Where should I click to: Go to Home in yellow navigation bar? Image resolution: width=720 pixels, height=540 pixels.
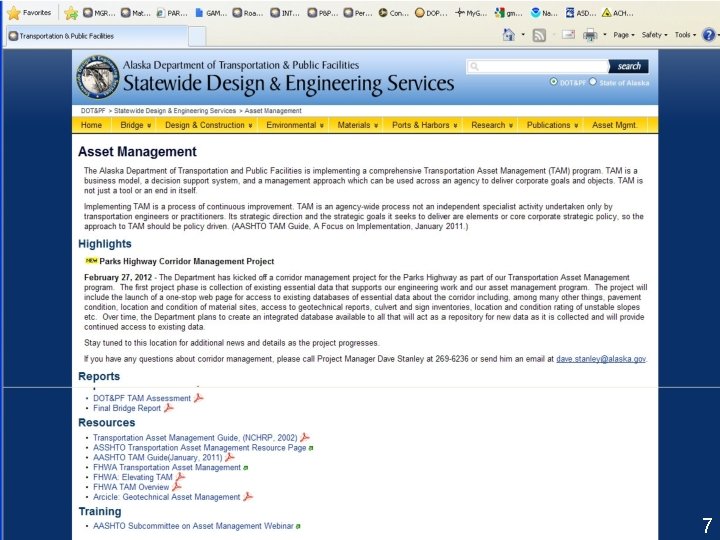coord(91,125)
